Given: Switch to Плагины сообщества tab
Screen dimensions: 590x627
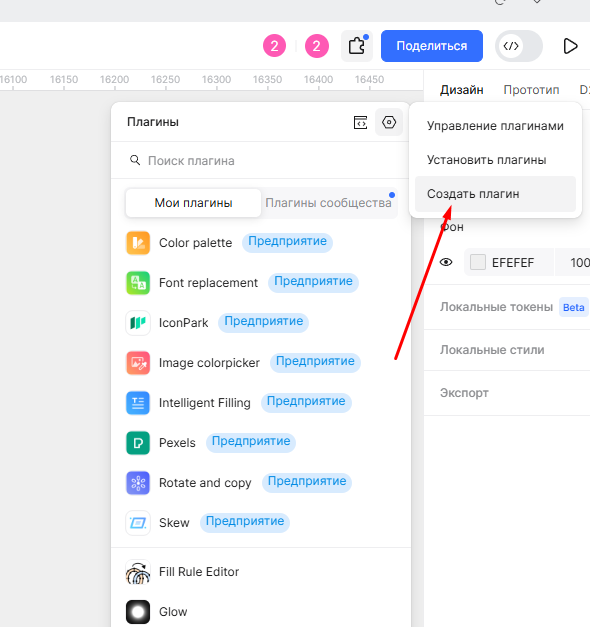Looking at the screenshot, I should pos(328,203).
